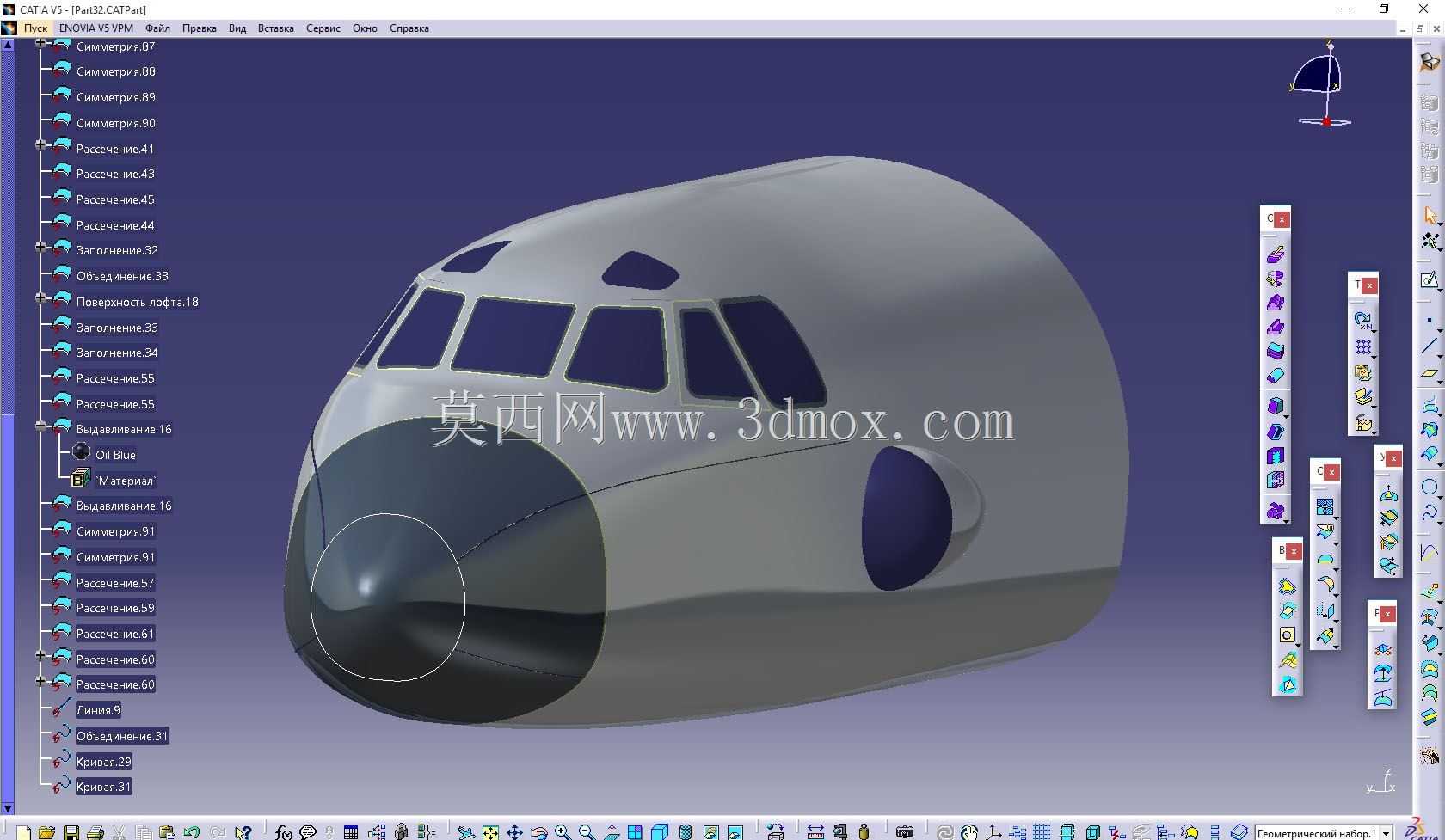Expand Поверхность лофта.18 node
This screenshot has width=1445, height=840.
40,297
